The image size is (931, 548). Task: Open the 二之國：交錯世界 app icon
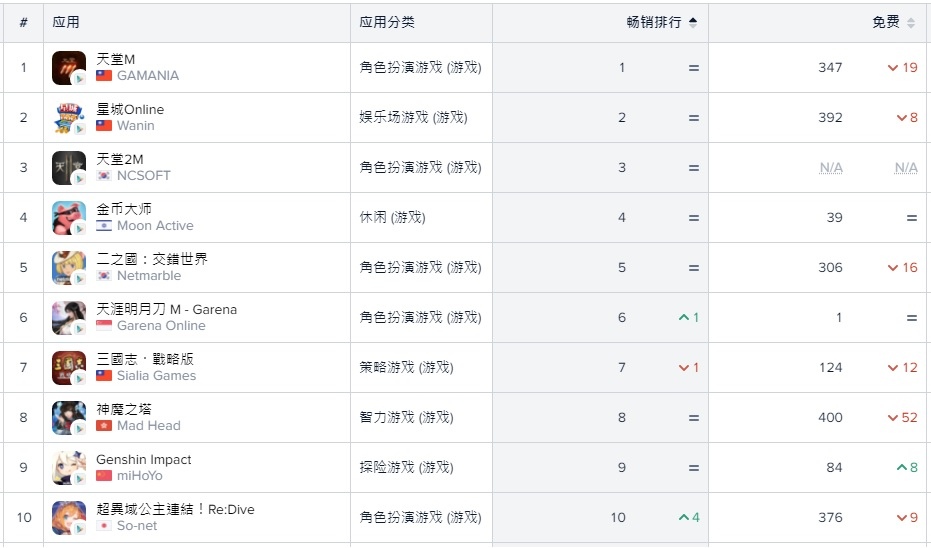click(69, 268)
